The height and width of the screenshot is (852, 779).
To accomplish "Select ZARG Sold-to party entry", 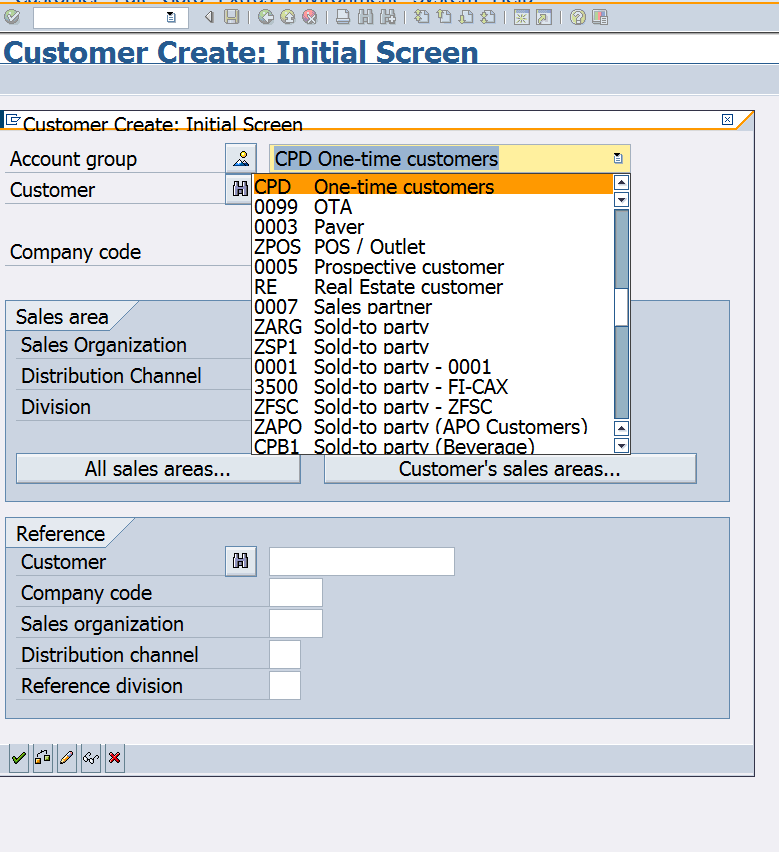I will 432,327.
